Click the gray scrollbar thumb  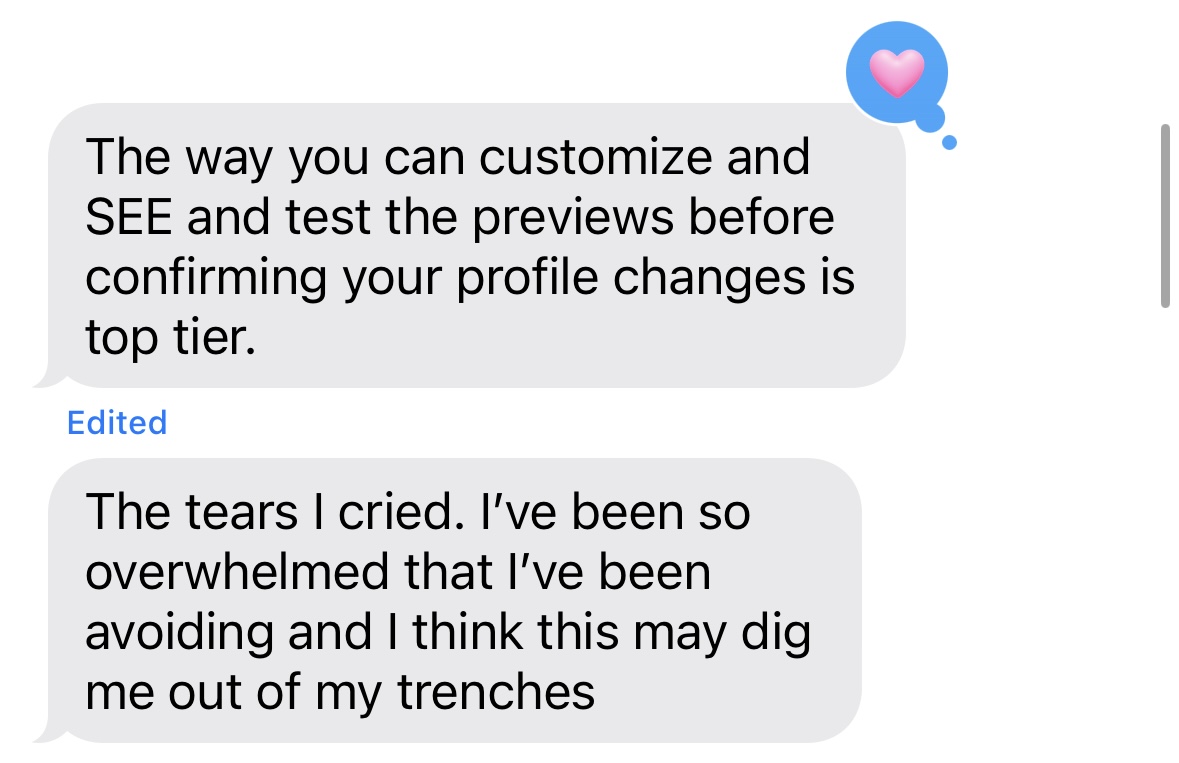[x=1164, y=216]
